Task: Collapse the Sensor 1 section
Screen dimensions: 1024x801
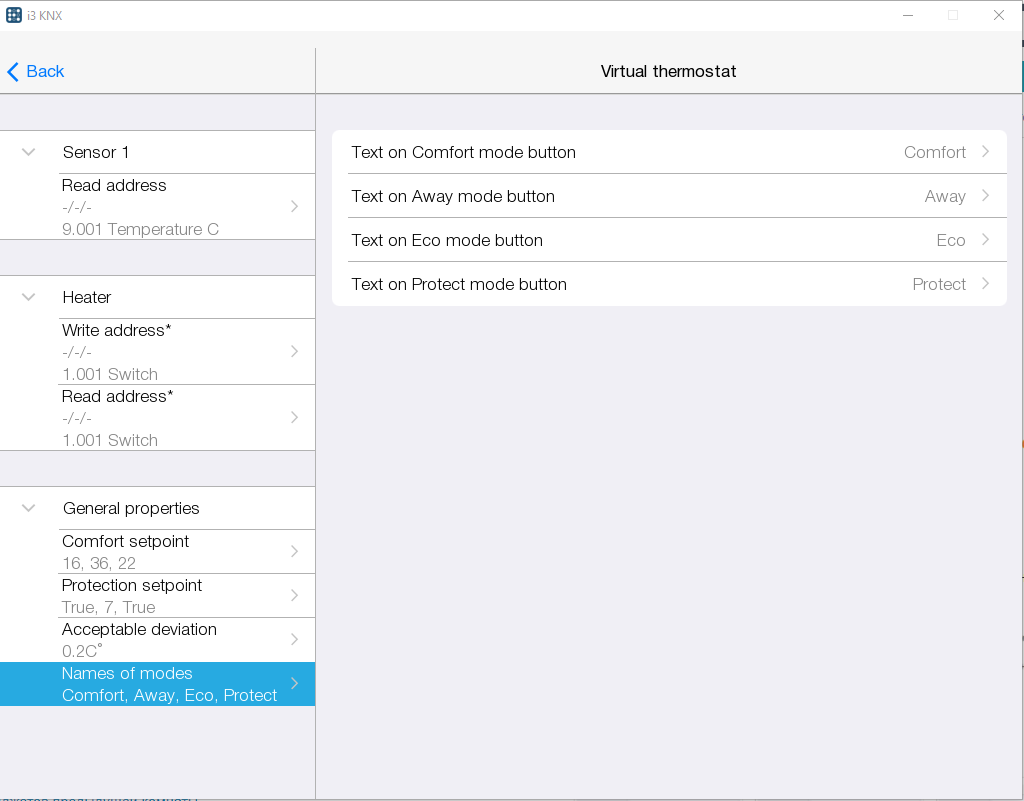Action: 29,152
